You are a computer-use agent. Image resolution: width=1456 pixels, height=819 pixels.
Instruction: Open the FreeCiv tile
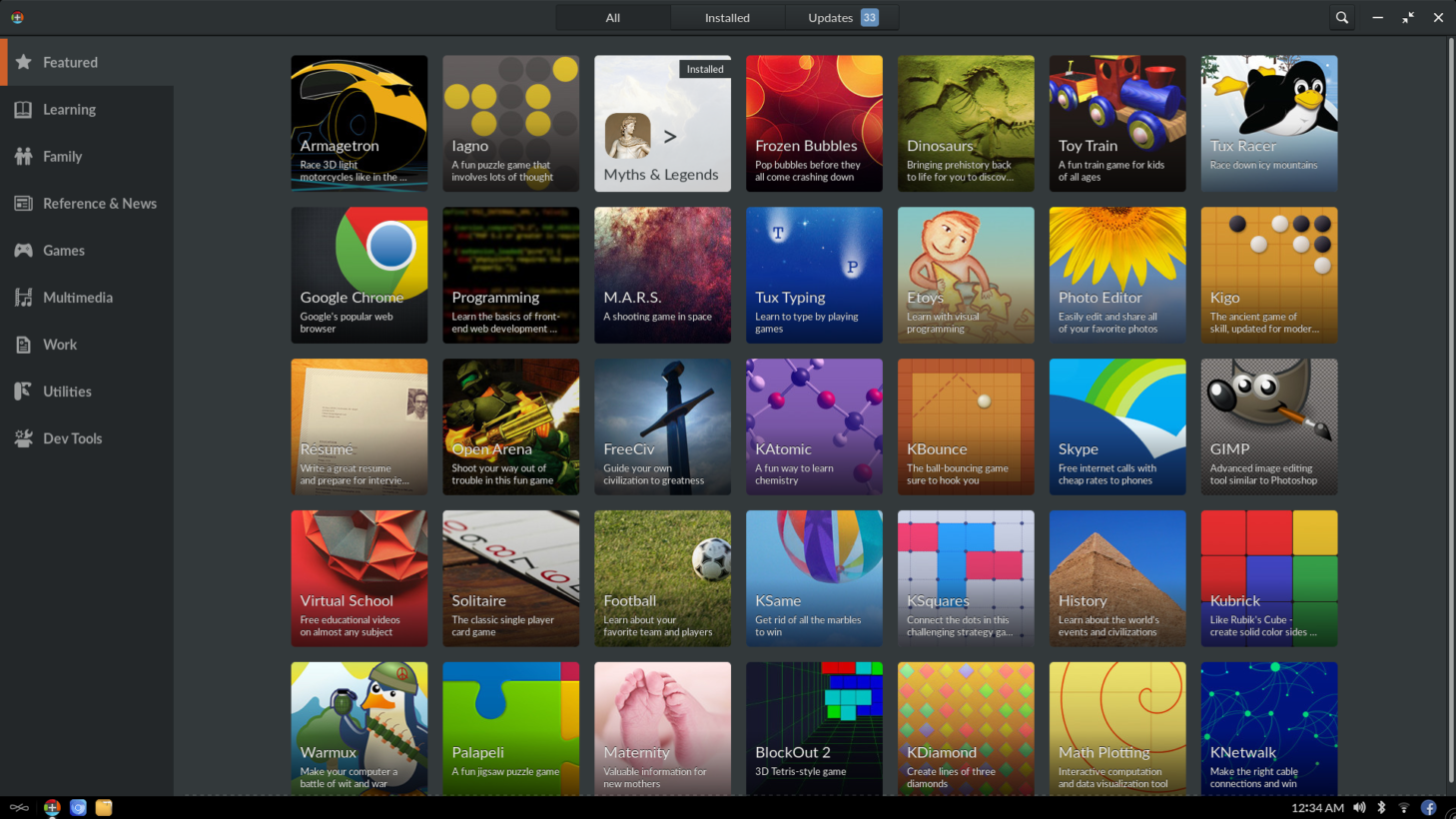pyautogui.click(x=663, y=427)
